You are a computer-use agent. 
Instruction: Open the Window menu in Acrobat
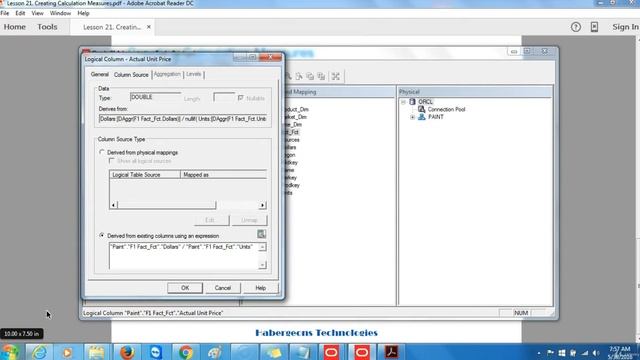tap(60, 13)
